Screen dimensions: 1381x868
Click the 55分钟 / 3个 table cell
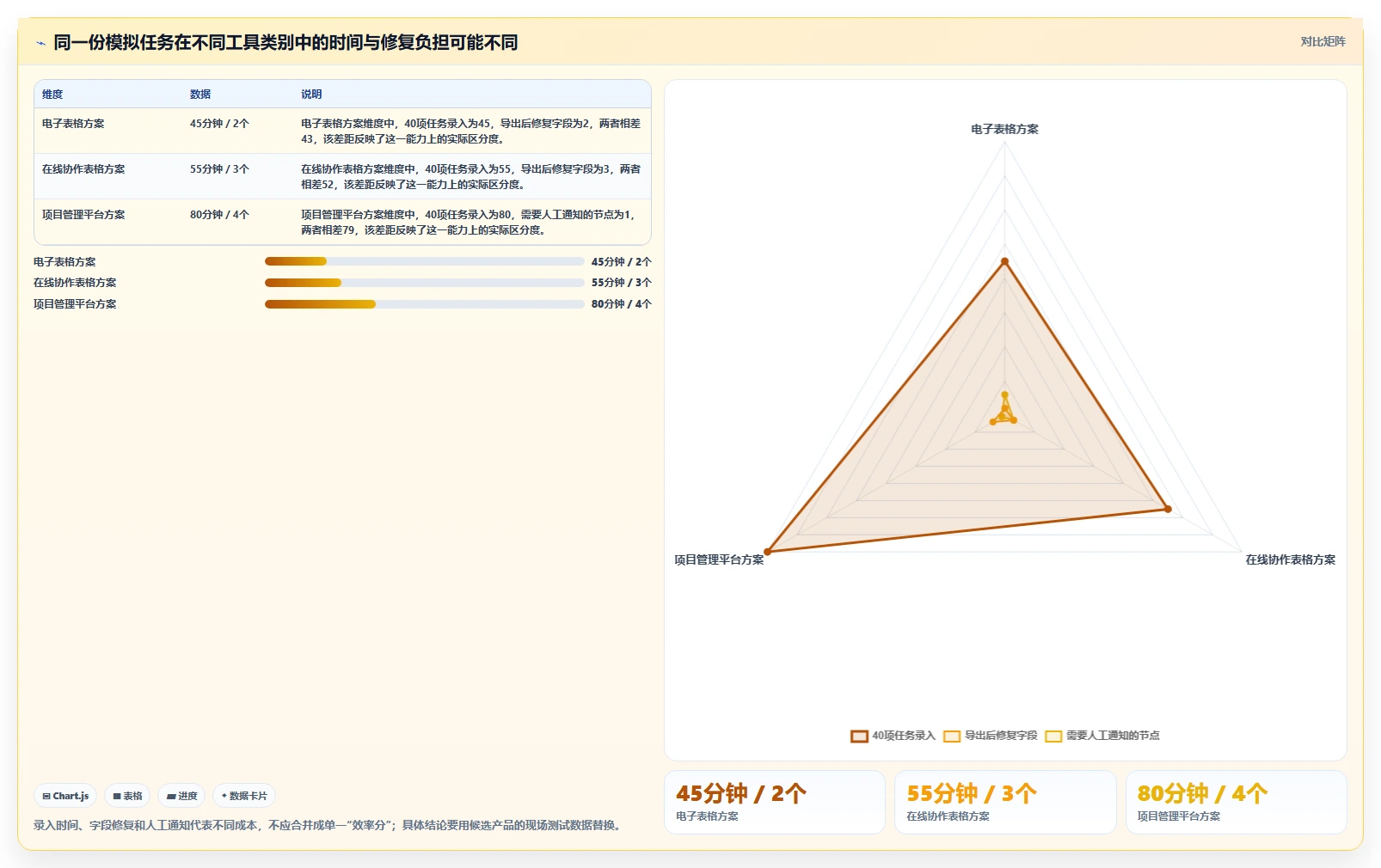[x=219, y=169]
